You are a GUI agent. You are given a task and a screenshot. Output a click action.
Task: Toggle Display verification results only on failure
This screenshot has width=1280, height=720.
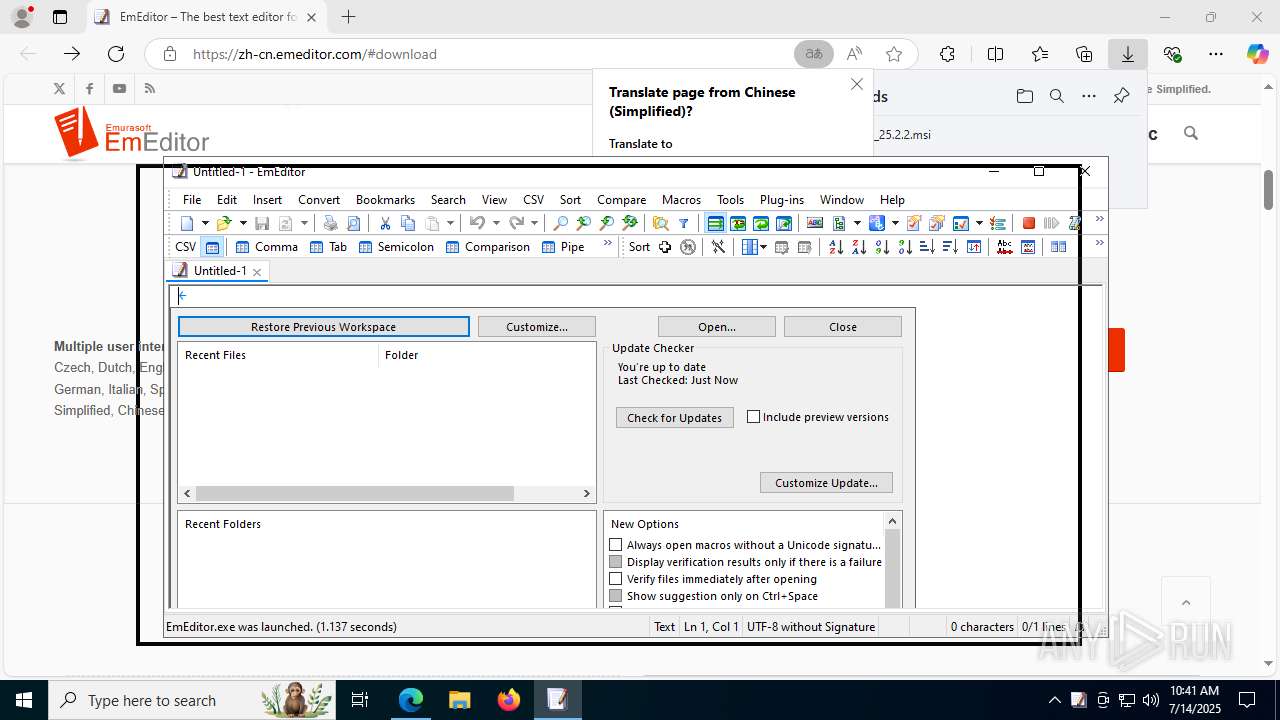[616, 562]
